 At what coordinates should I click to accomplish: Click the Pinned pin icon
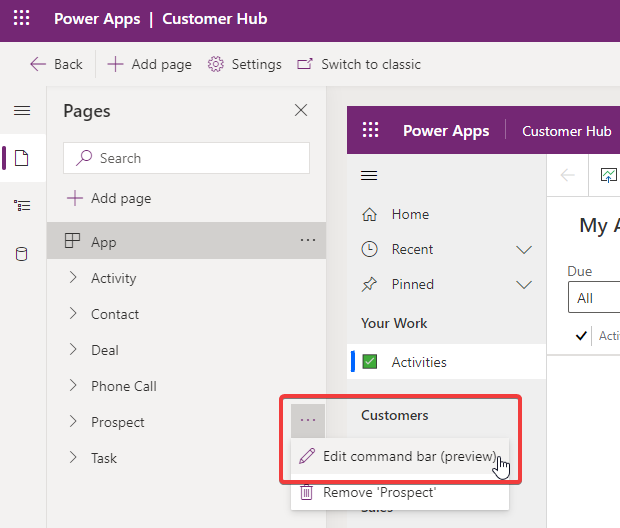click(x=369, y=284)
